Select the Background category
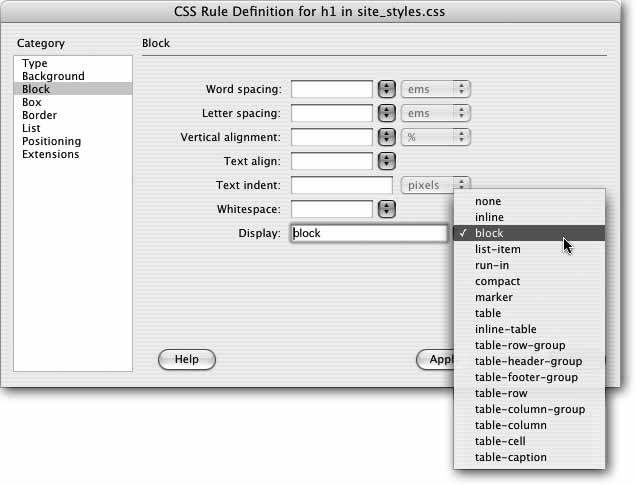636x485 pixels. click(53, 77)
